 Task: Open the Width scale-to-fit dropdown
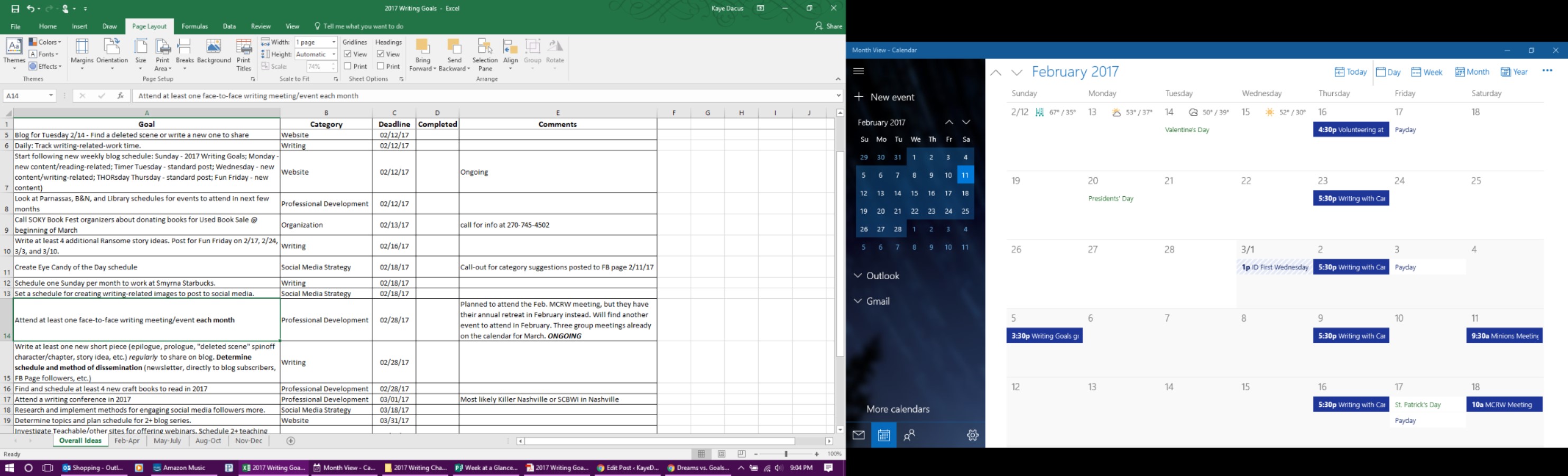pos(334,42)
